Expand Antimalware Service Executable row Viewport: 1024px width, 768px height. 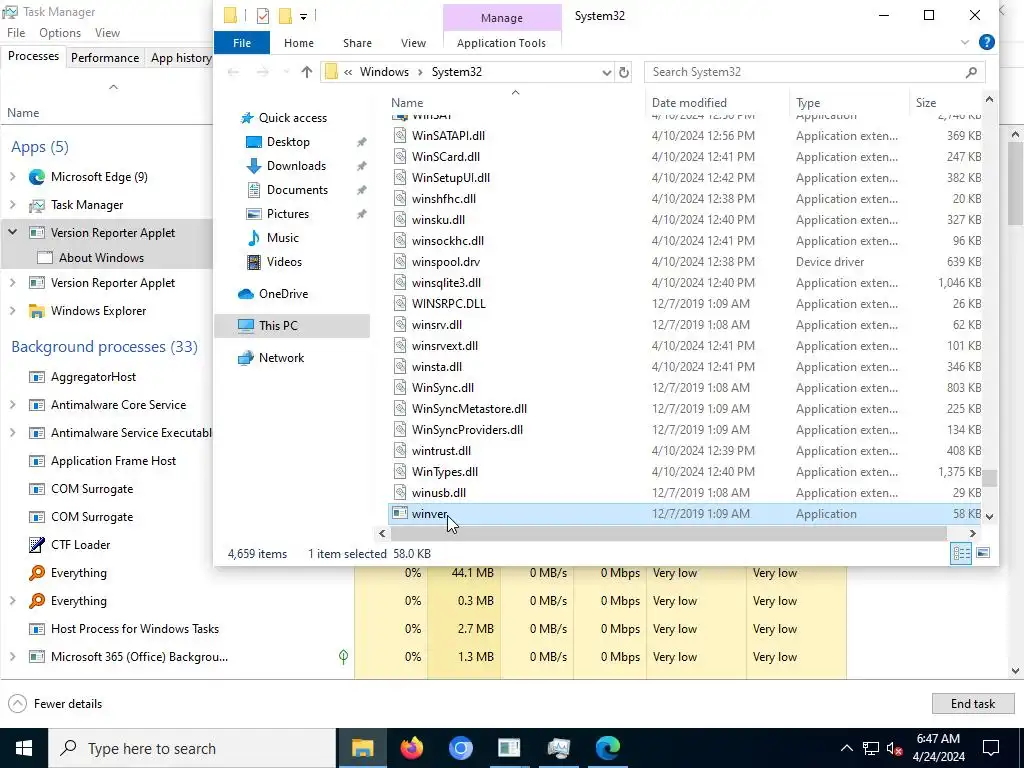click(12, 433)
